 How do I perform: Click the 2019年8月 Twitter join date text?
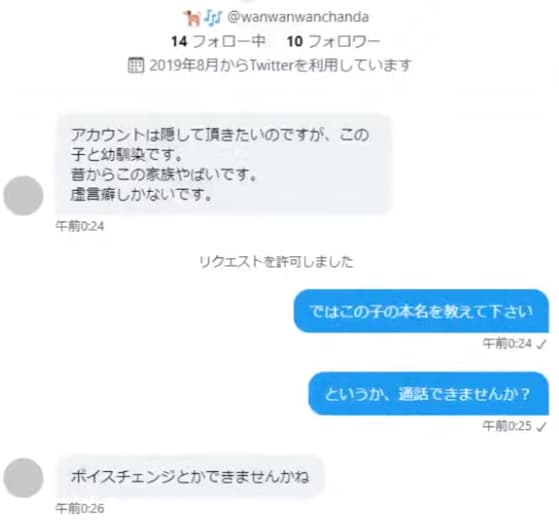coord(281,65)
